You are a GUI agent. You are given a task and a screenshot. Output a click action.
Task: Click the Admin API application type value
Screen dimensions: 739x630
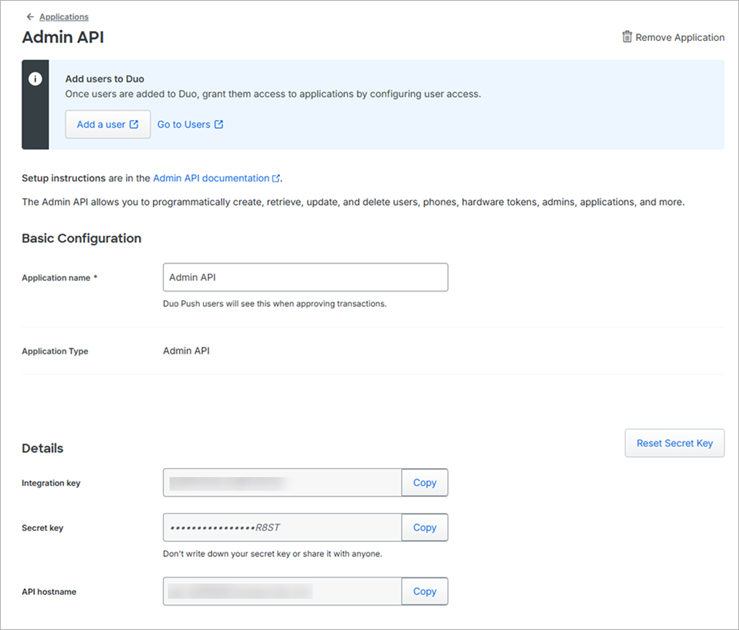186,351
